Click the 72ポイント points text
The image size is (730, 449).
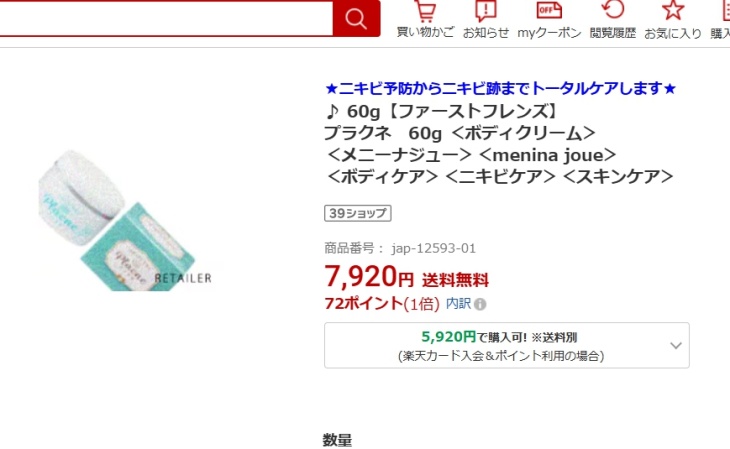[364, 304]
